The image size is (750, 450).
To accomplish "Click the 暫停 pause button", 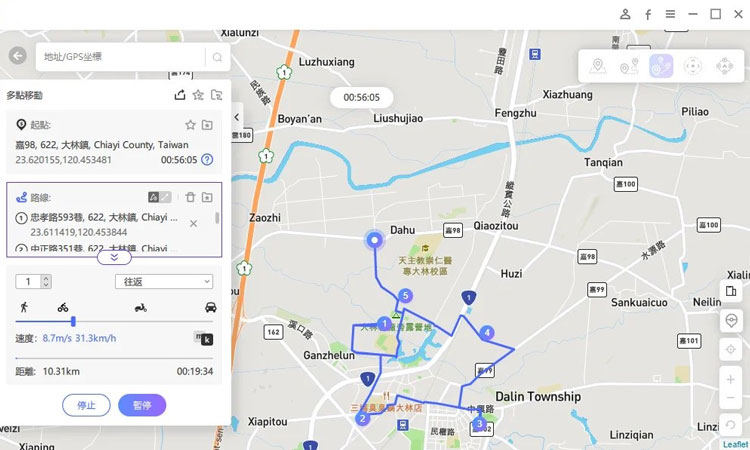I will click(x=142, y=406).
